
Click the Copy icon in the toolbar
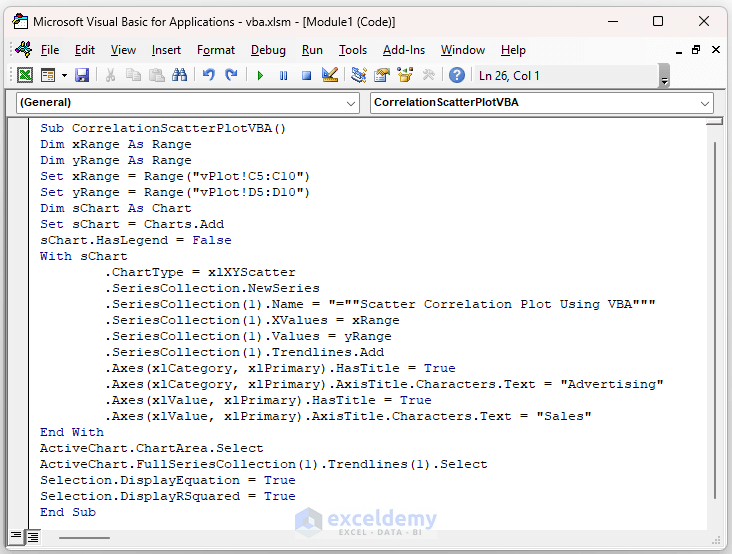point(134,75)
